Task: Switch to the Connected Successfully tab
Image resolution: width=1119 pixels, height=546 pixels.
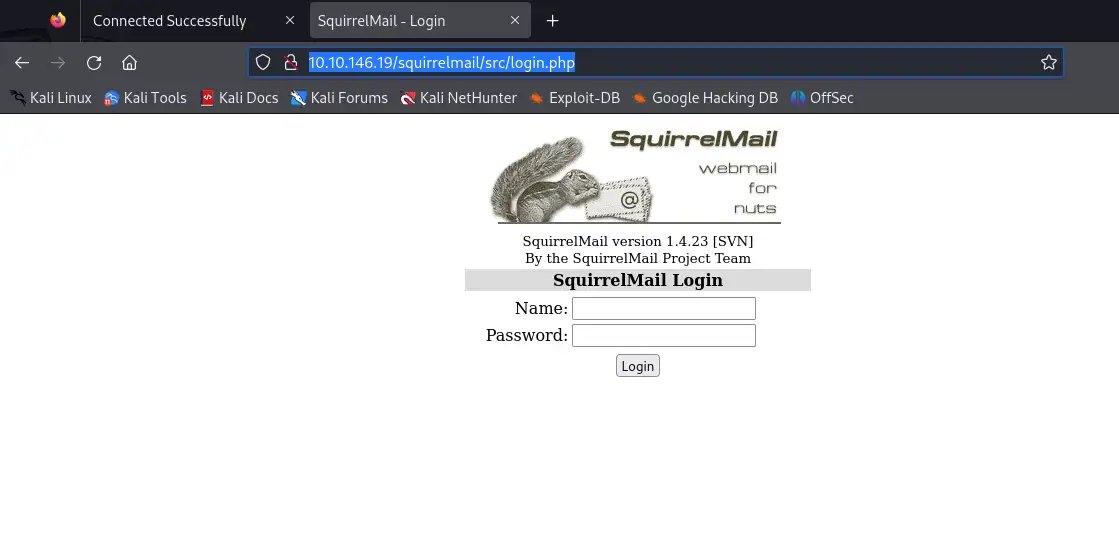Action: (x=169, y=21)
